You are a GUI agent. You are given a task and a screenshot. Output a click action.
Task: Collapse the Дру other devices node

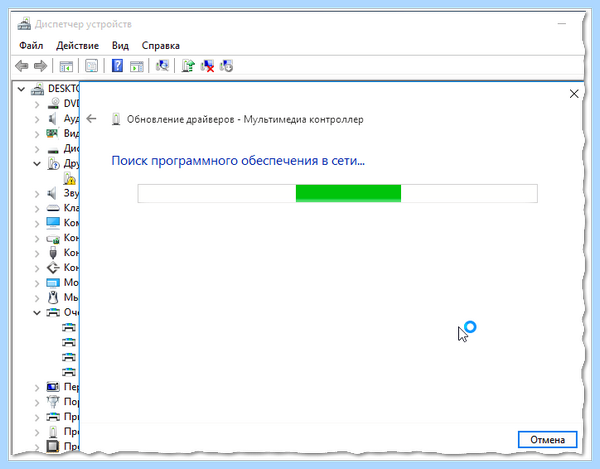coord(37,164)
